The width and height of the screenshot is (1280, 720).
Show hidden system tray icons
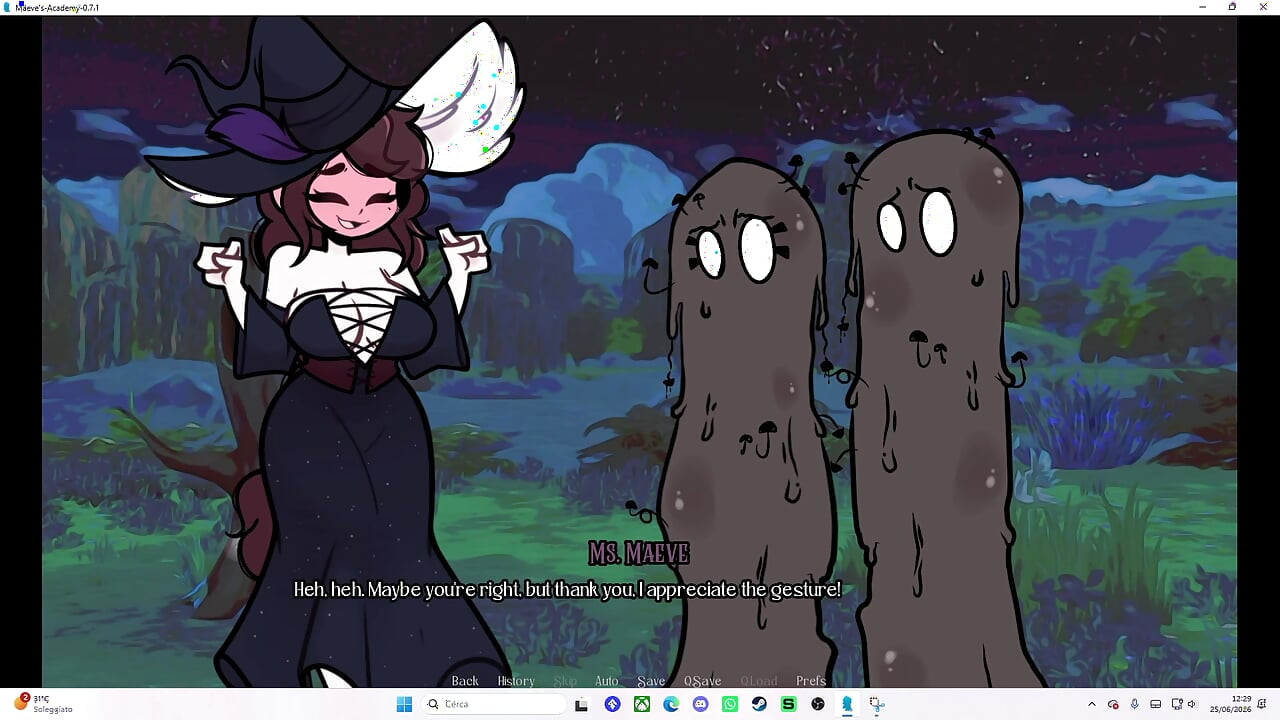[x=1092, y=704]
